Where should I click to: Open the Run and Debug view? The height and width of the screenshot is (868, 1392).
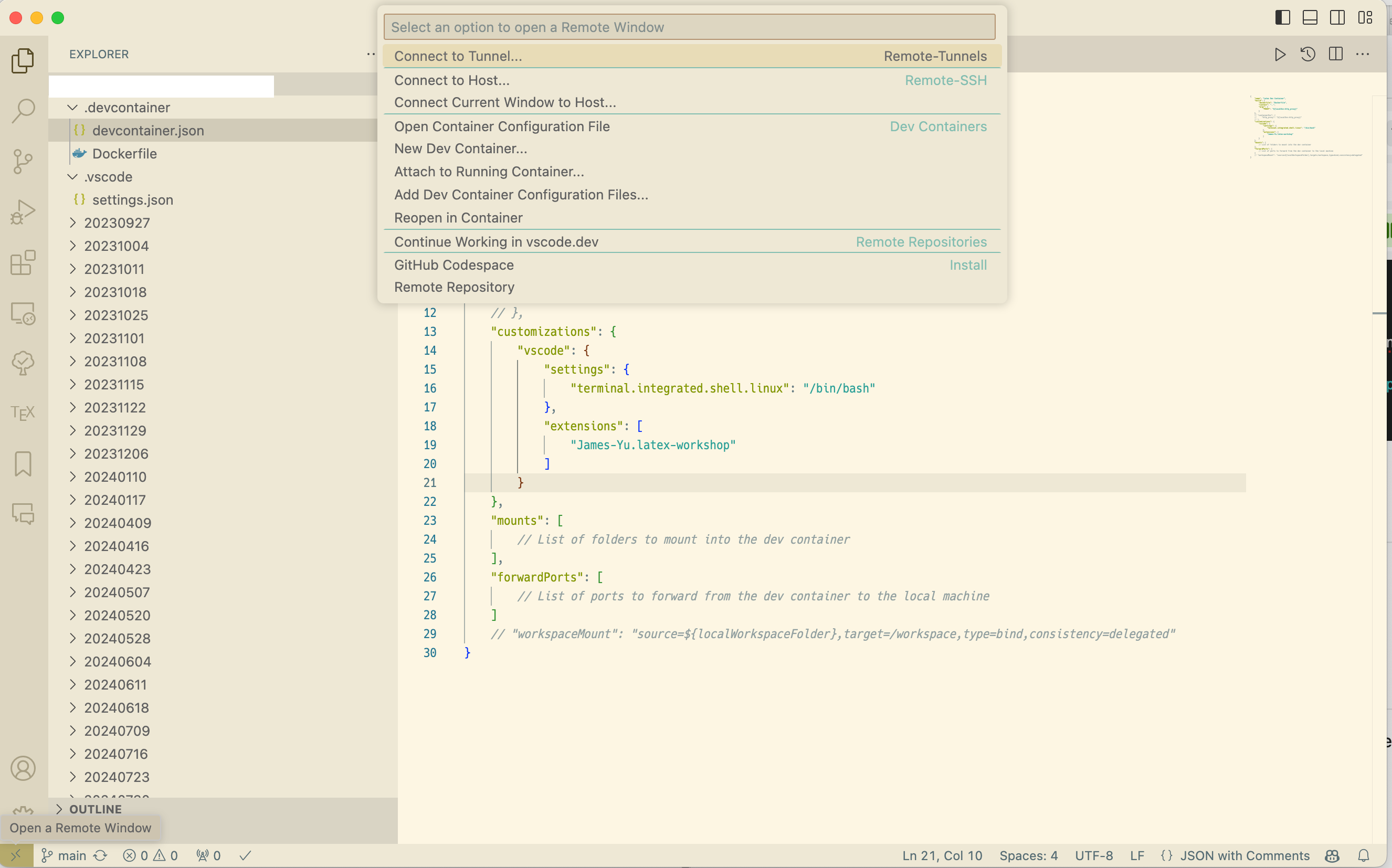pos(23,212)
